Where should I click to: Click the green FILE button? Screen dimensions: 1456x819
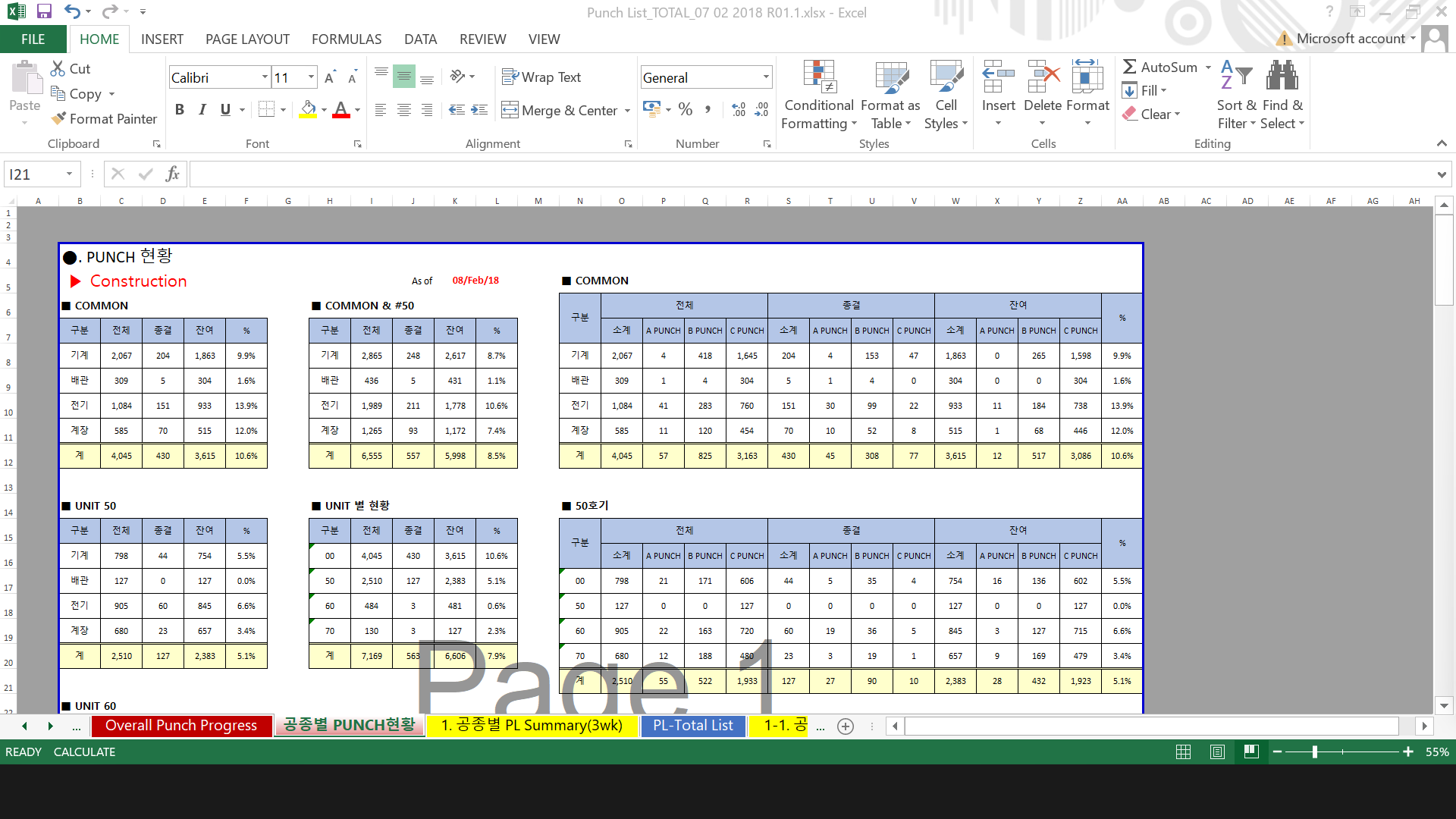(x=33, y=39)
